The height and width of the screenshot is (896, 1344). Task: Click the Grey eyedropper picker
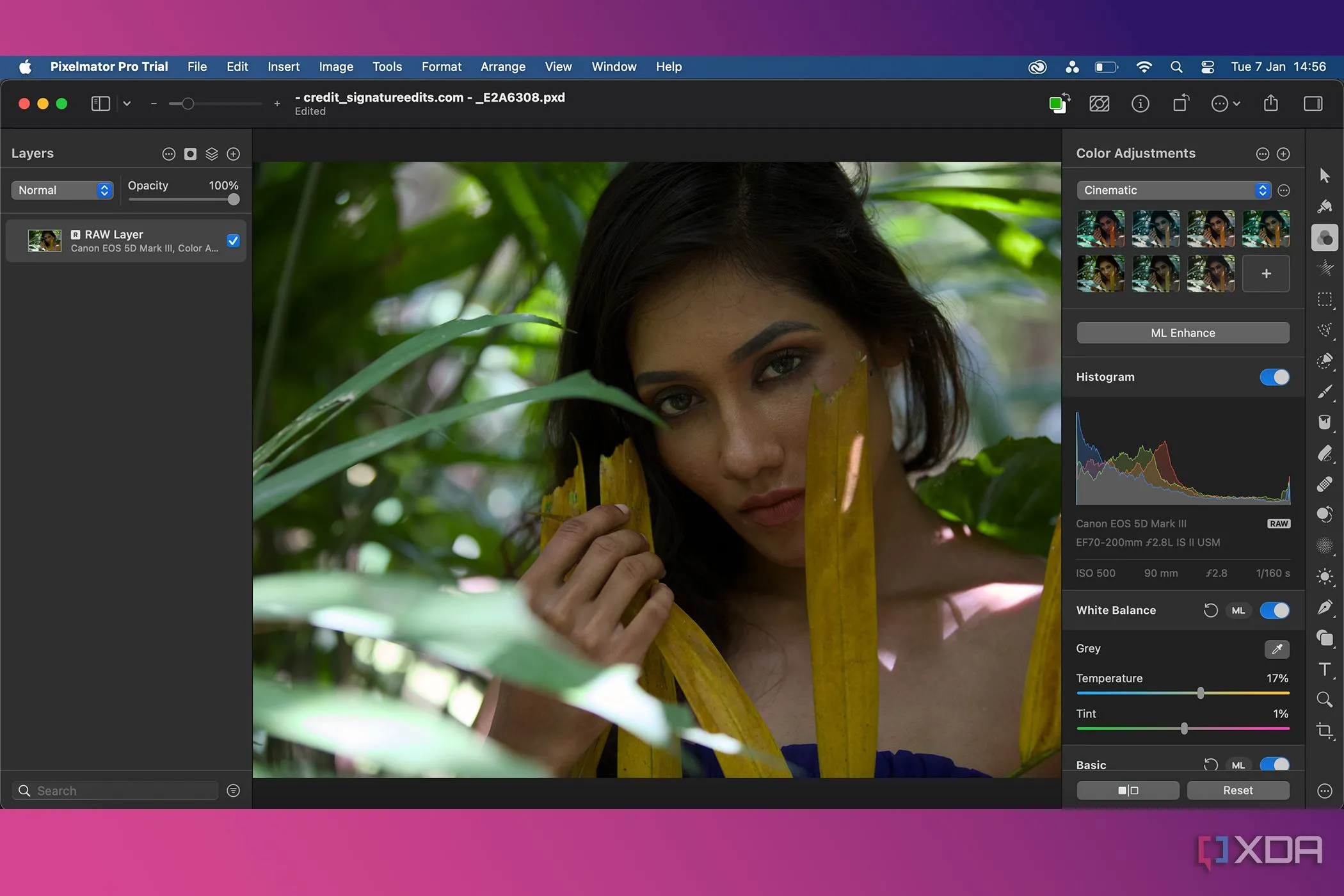1277,649
